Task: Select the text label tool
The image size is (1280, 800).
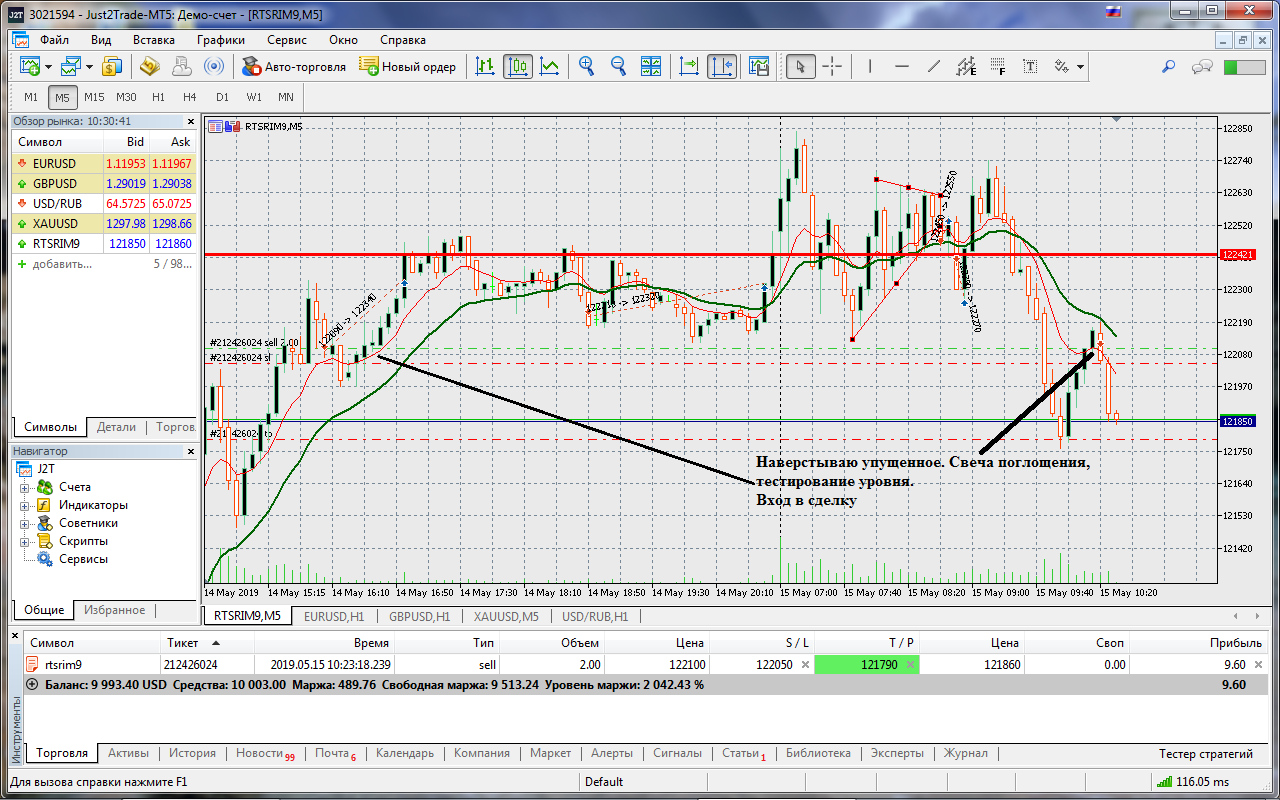Action: point(1030,67)
